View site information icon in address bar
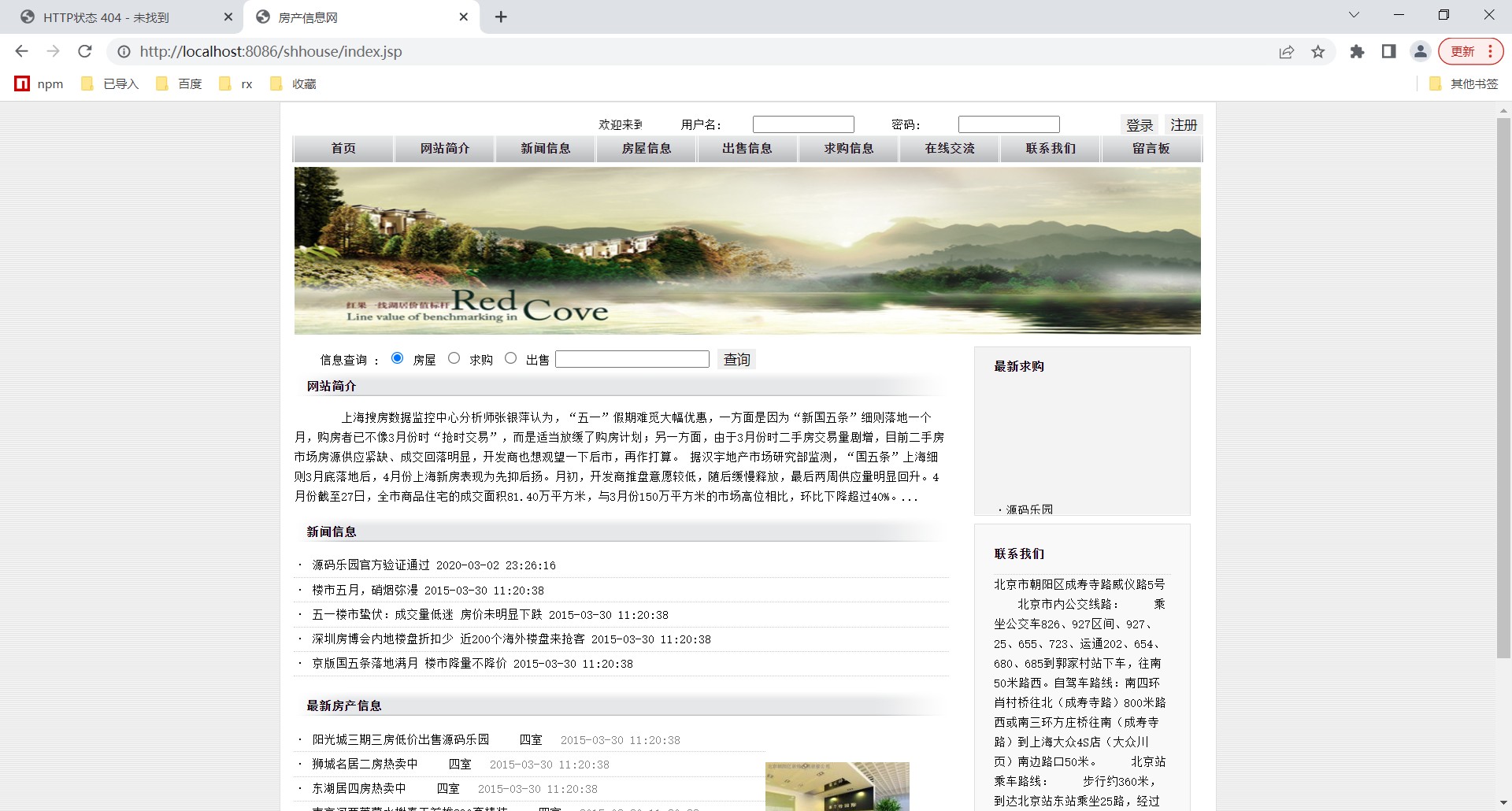Screen dimensions: 1512x811 coord(124,51)
